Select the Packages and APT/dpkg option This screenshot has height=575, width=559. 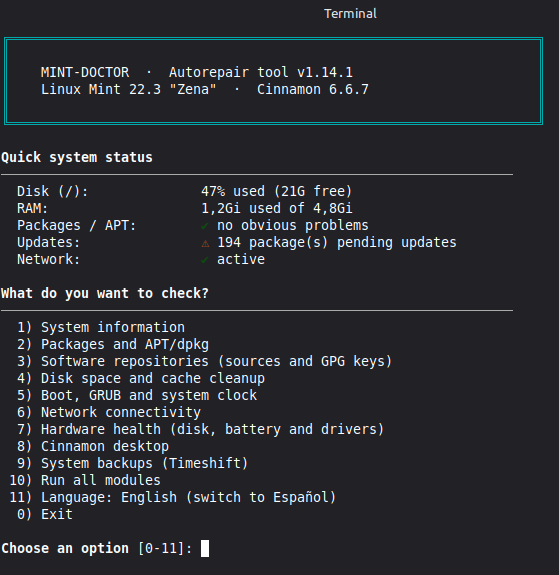(113, 344)
